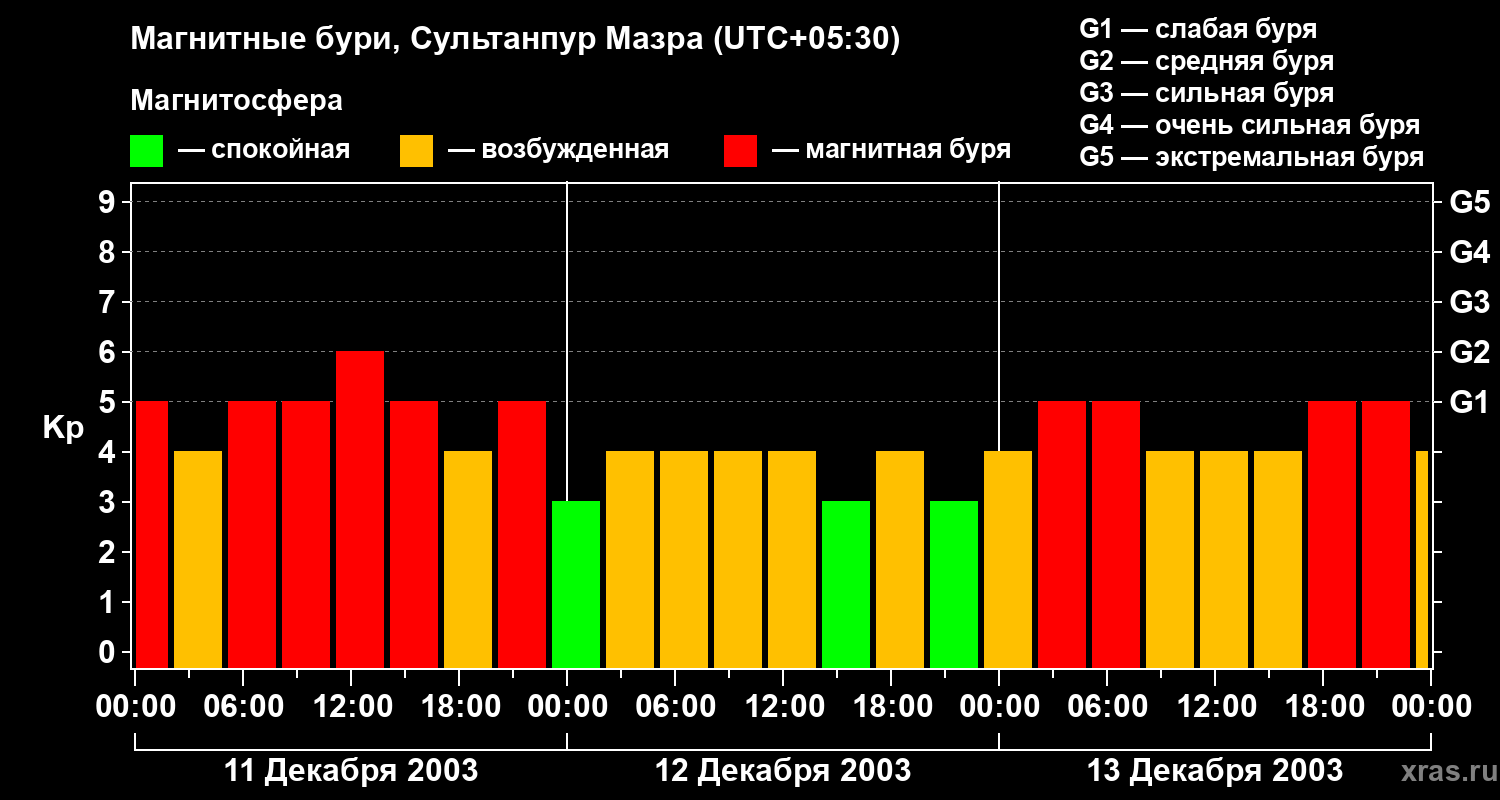Select the "13 Декабря 2003" date label
Viewport: 1500px width, 800px height.
pos(1215,771)
